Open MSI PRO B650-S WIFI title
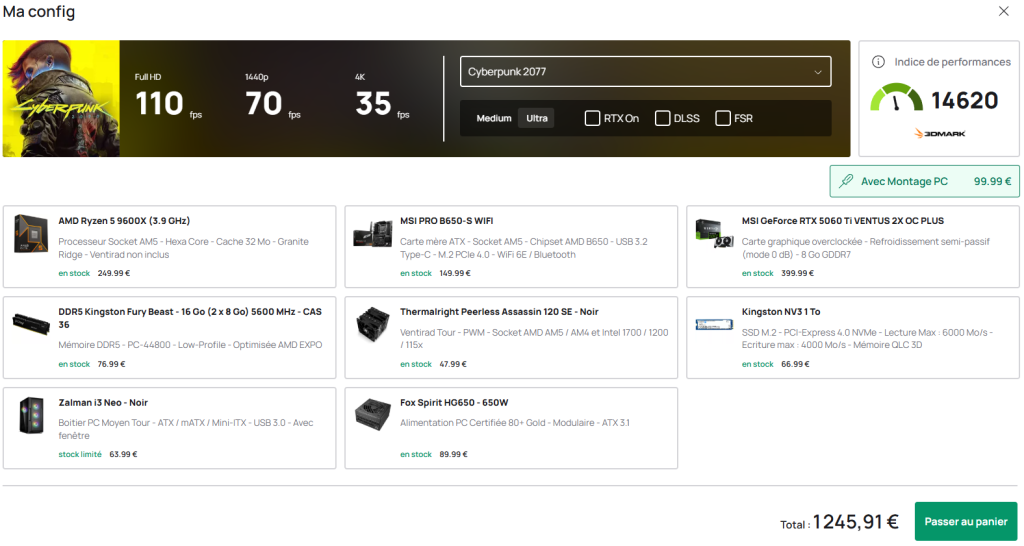The height and width of the screenshot is (546, 1024). coord(447,221)
